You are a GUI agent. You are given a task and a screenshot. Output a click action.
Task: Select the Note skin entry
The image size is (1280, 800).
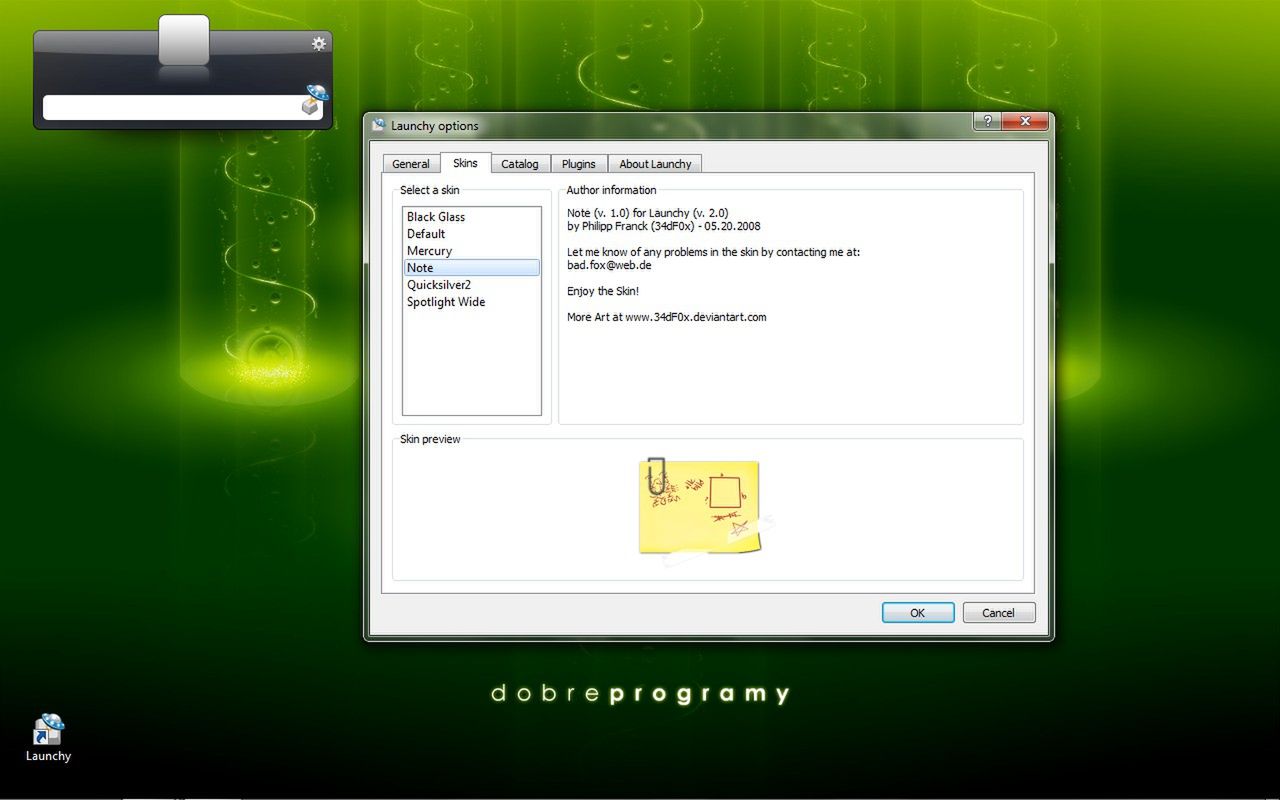471,268
